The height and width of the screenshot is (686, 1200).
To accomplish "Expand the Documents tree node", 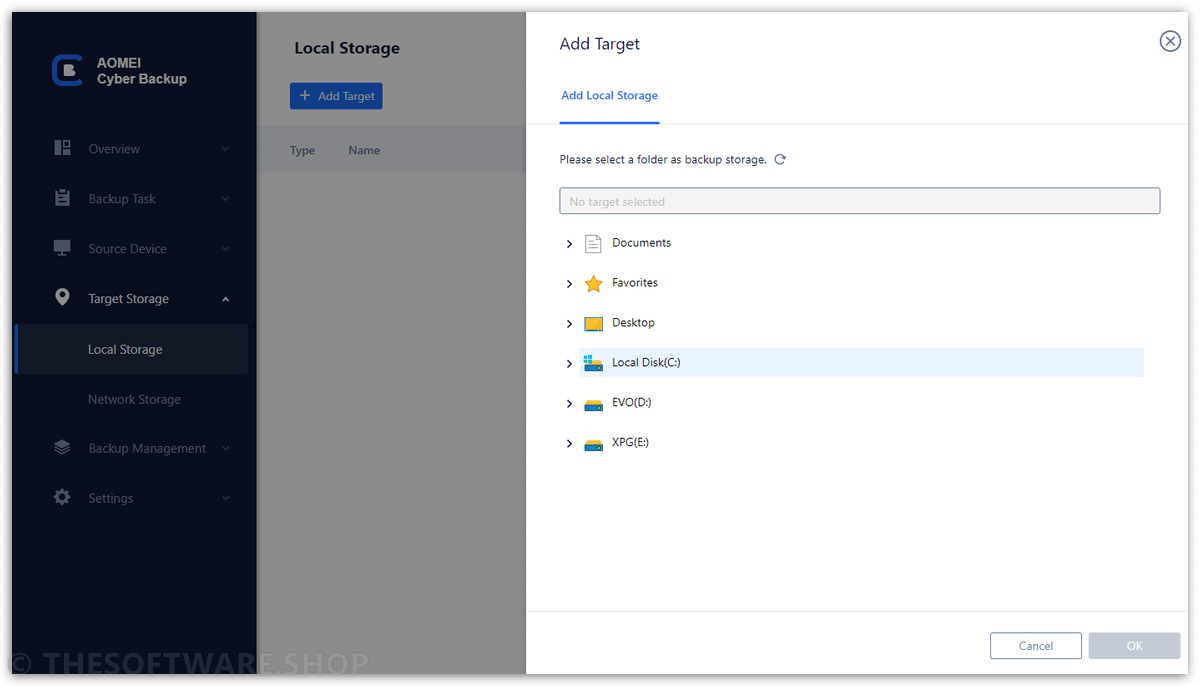I will [x=569, y=244].
